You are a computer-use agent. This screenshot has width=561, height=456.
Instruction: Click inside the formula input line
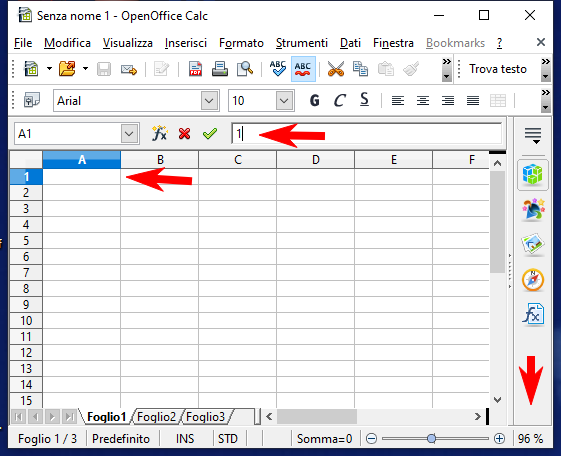366,134
